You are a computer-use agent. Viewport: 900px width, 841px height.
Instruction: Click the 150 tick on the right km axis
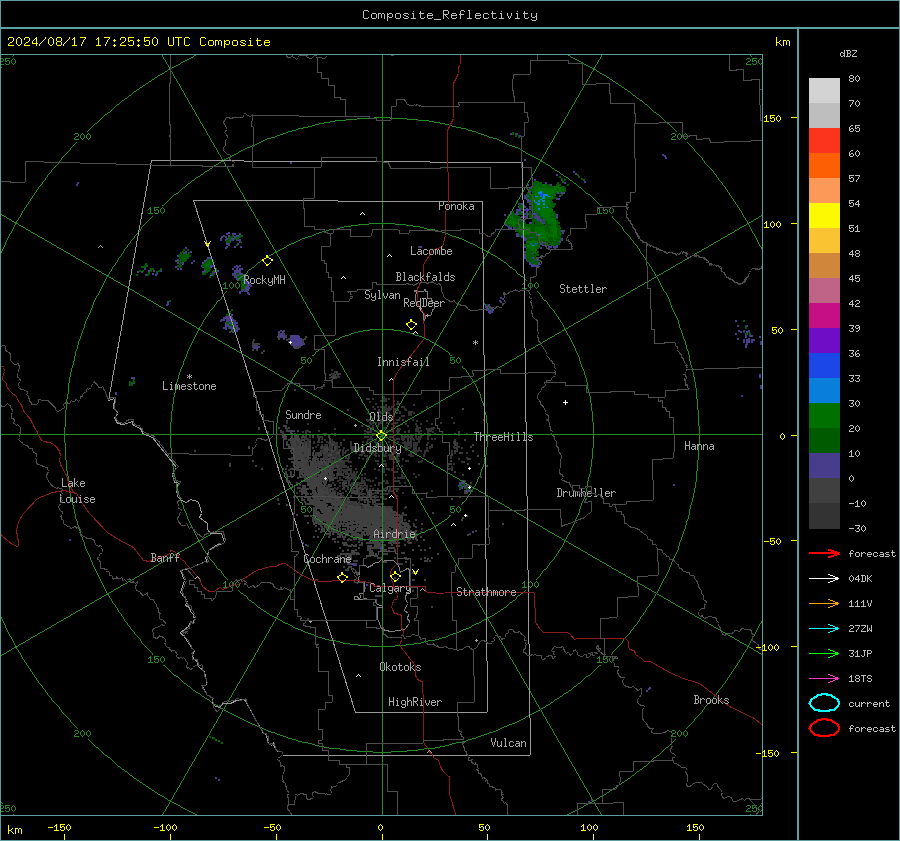click(772, 118)
